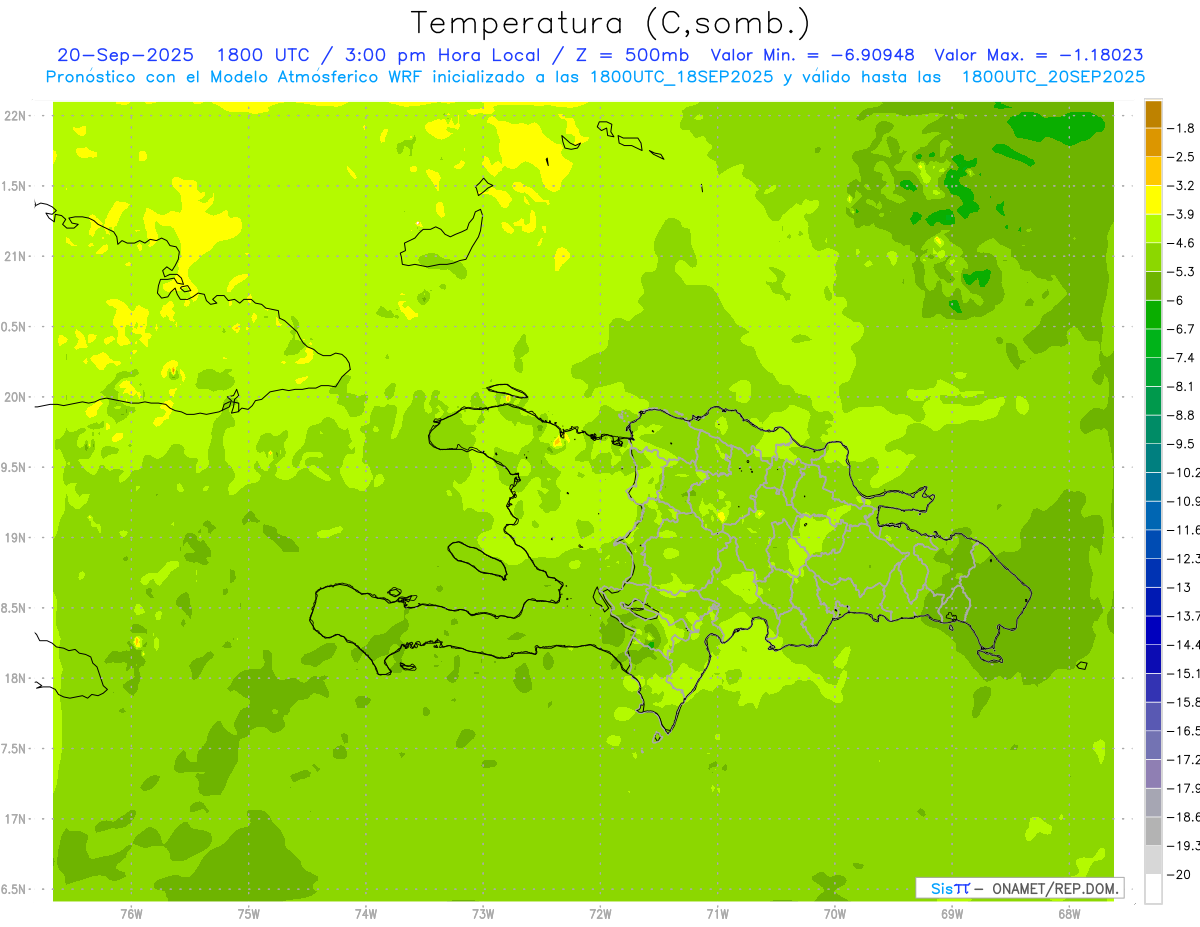
Task: Click the white swatch at the colorbar bottom
Action: [x=1153, y=889]
